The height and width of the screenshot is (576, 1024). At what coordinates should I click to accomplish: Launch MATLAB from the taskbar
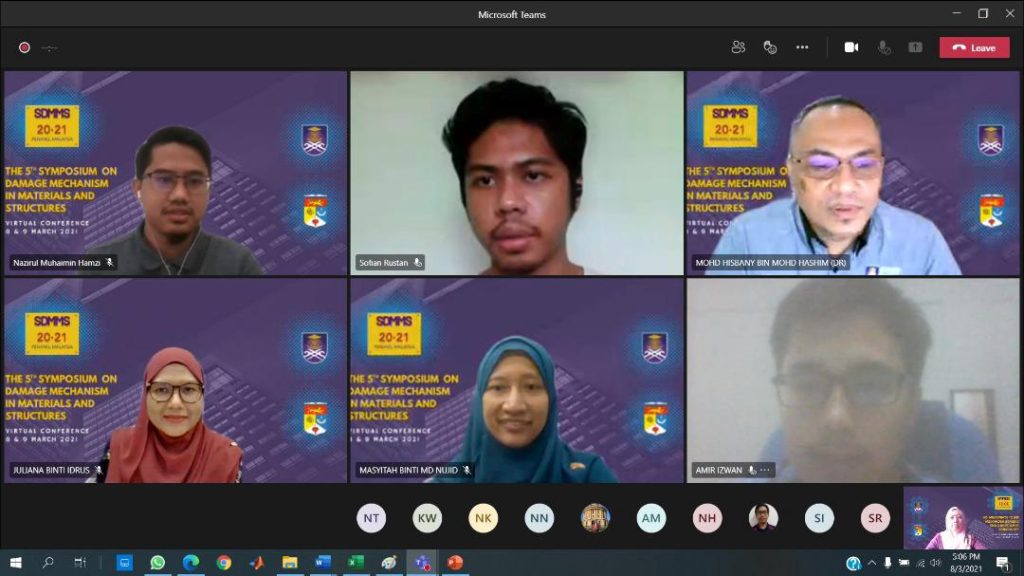pyautogui.click(x=256, y=563)
